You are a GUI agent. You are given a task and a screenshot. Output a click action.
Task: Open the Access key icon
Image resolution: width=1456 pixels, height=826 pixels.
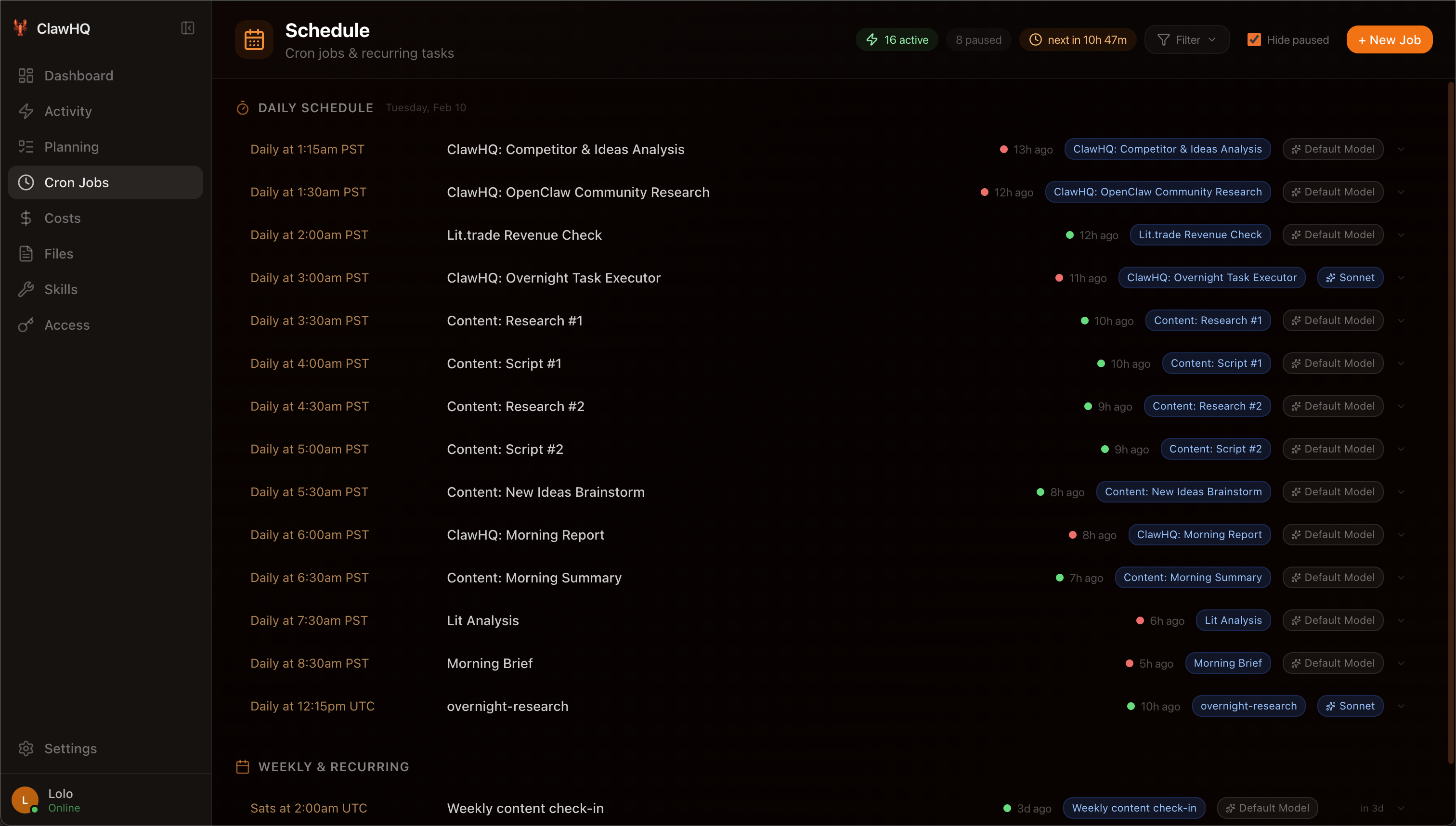pyautogui.click(x=26, y=324)
